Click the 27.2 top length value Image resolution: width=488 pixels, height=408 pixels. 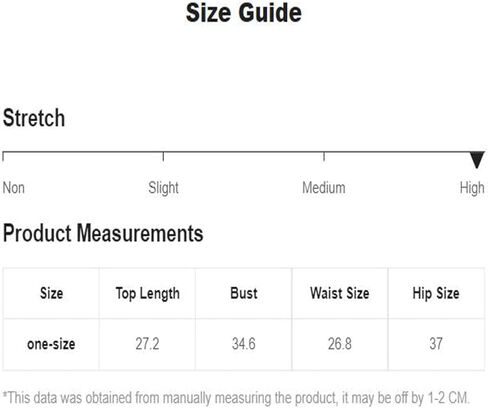click(x=147, y=344)
